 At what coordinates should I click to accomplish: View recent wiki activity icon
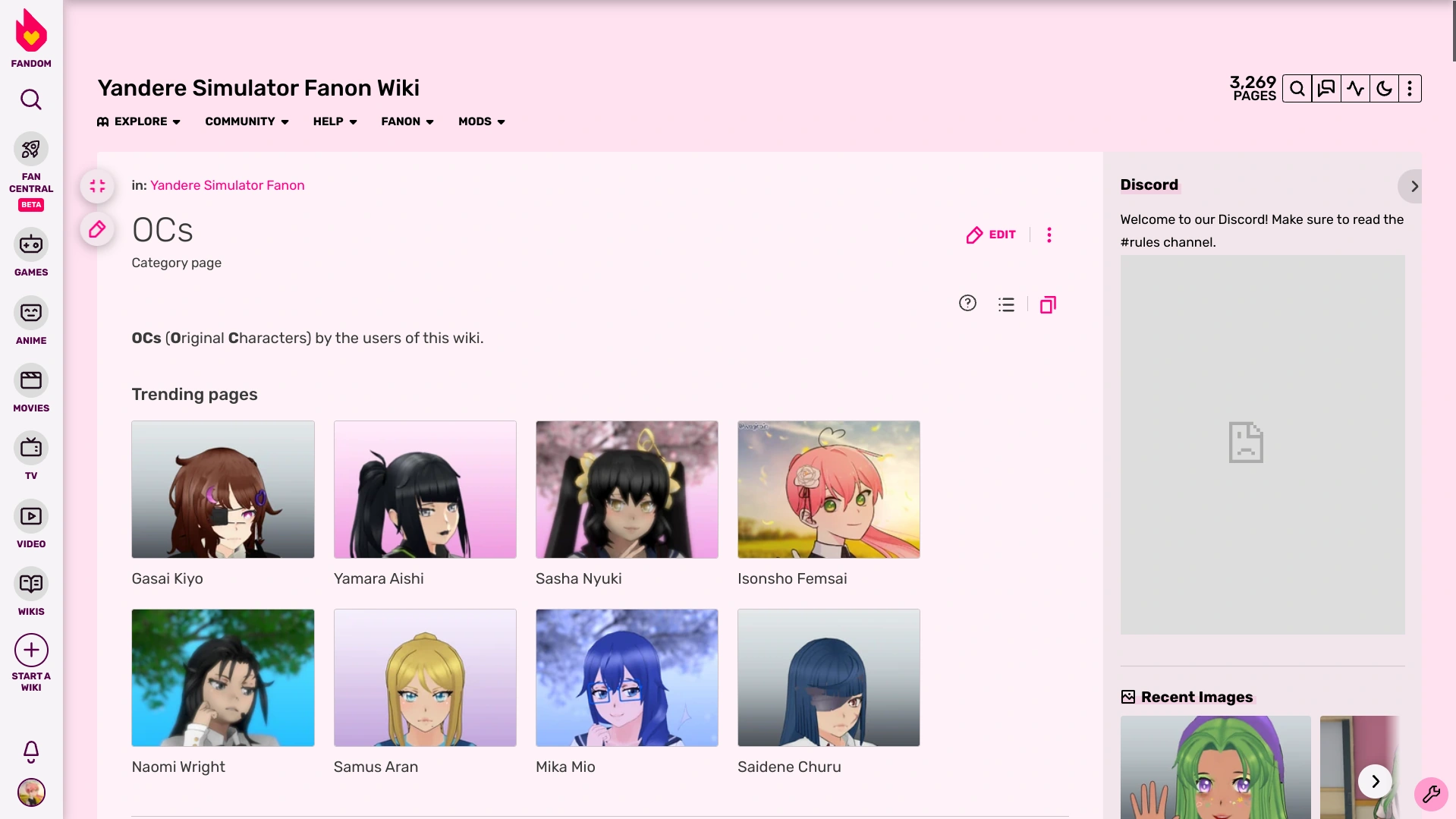[1354, 88]
